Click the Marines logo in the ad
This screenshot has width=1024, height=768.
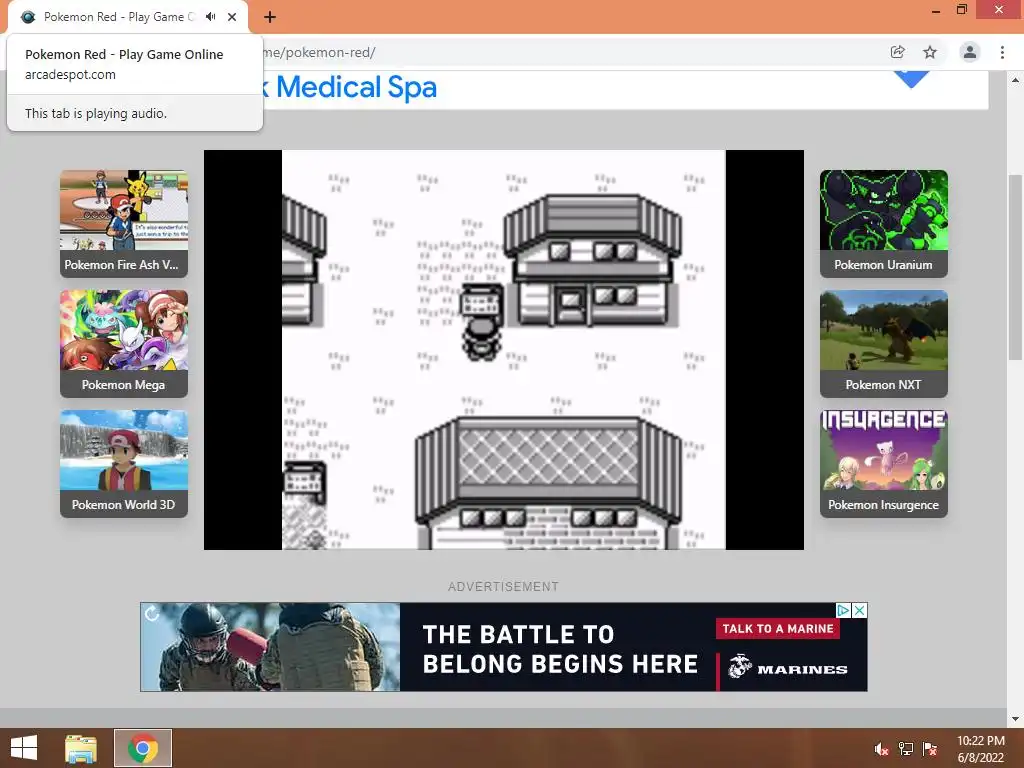point(788,668)
